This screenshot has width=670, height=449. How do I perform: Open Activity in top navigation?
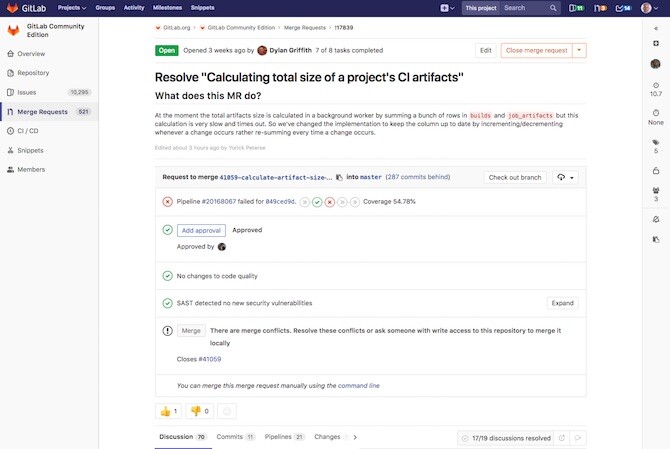(134, 8)
